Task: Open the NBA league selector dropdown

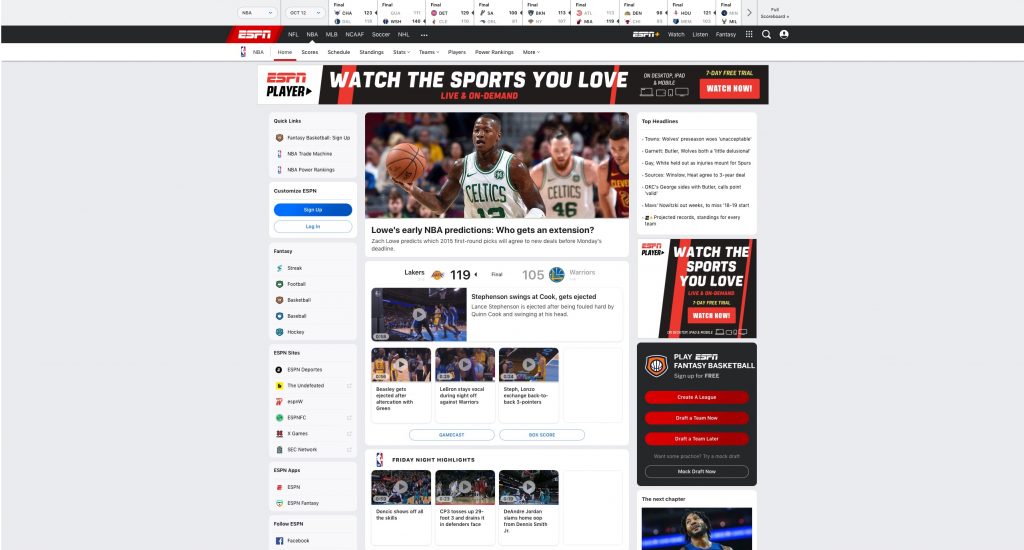Action: pyautogui.click(x=258, y=13)
